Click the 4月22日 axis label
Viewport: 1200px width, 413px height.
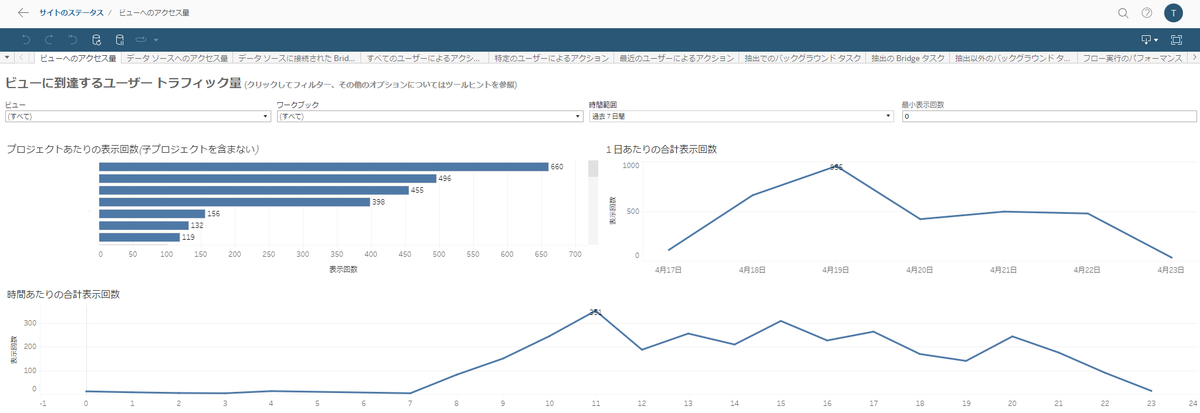point(1088,269)
